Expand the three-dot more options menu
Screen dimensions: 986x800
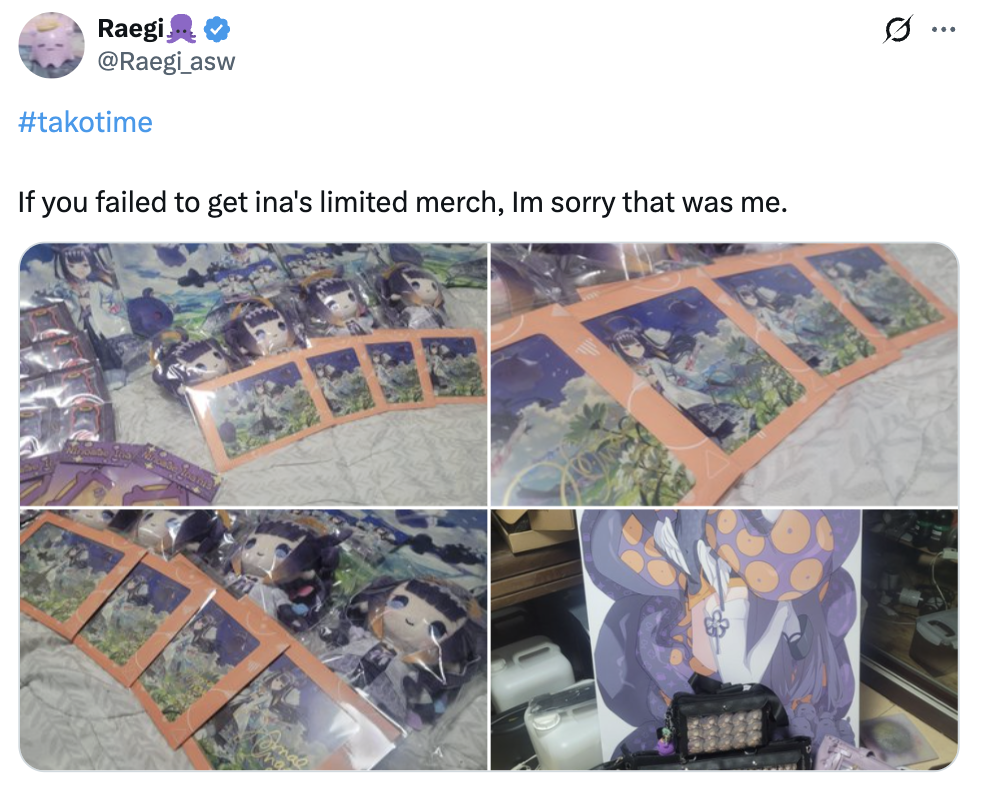(943, 29)
